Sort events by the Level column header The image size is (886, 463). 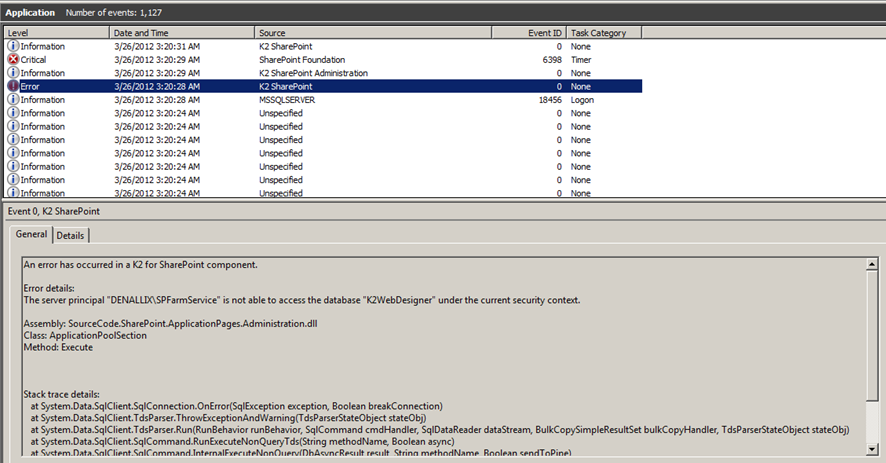(57, 33)
